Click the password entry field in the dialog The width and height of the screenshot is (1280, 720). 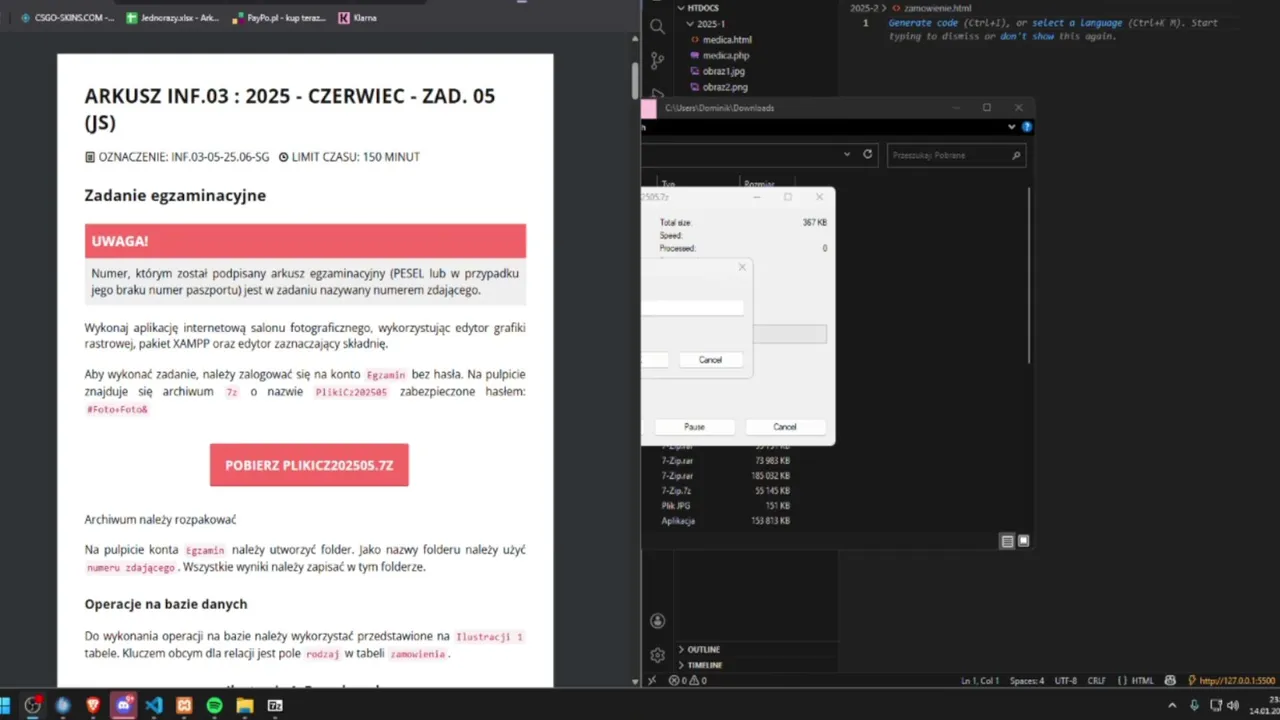click(x=693, y=308)
